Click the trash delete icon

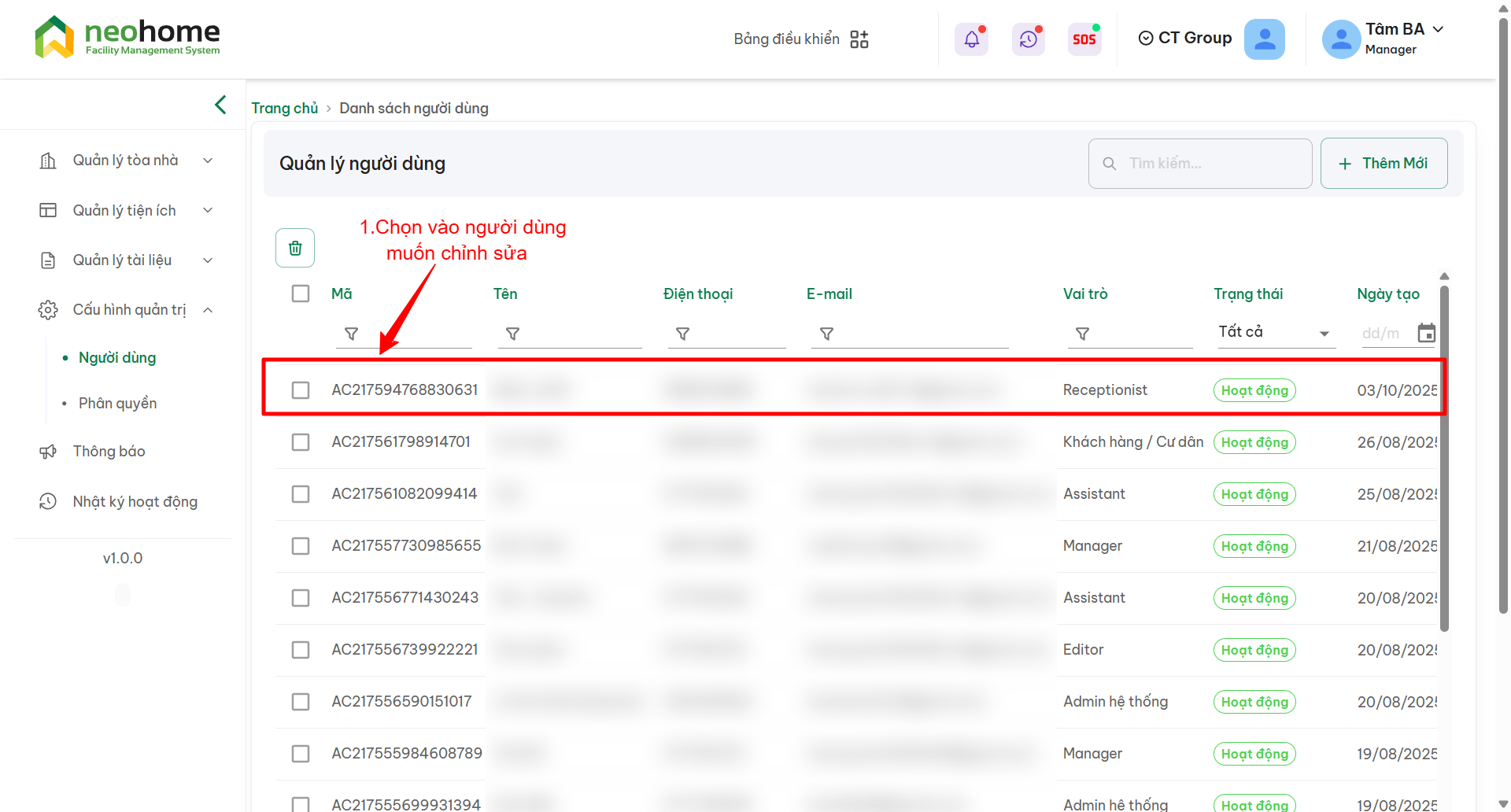pos(295,249)
